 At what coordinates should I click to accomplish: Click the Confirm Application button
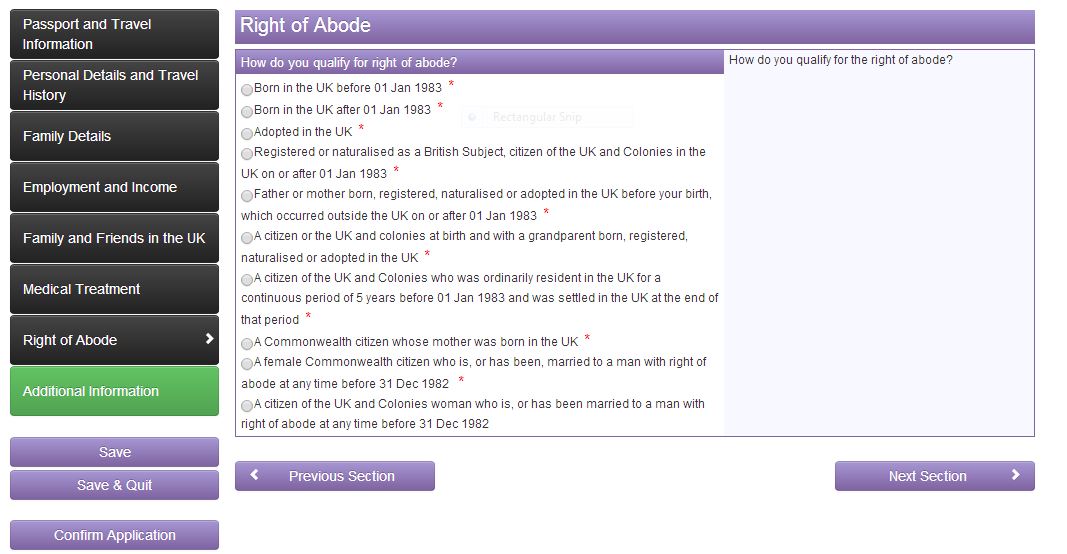[x=114, y=535]
